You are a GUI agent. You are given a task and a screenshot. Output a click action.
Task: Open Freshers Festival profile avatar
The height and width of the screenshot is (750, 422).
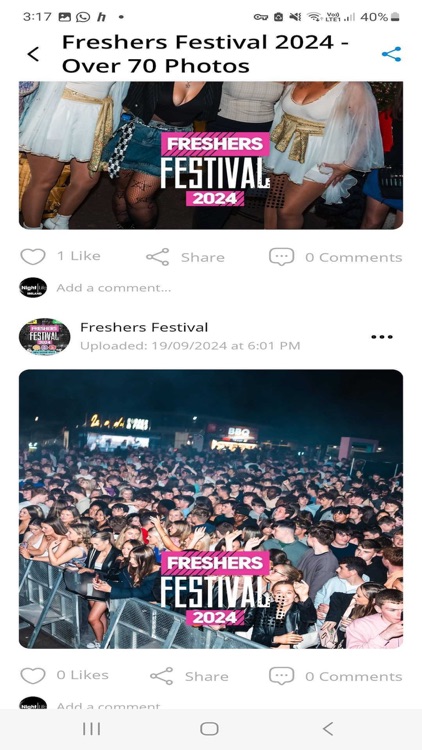coord(44,336)
